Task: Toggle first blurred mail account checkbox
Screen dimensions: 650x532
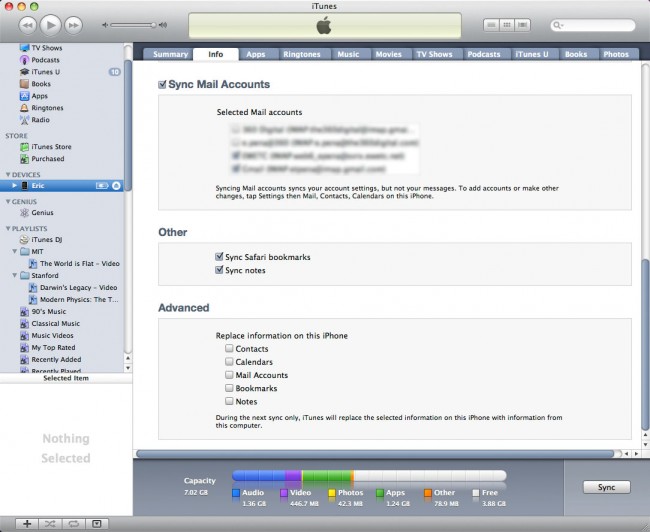Action: (x=236, y=129)
